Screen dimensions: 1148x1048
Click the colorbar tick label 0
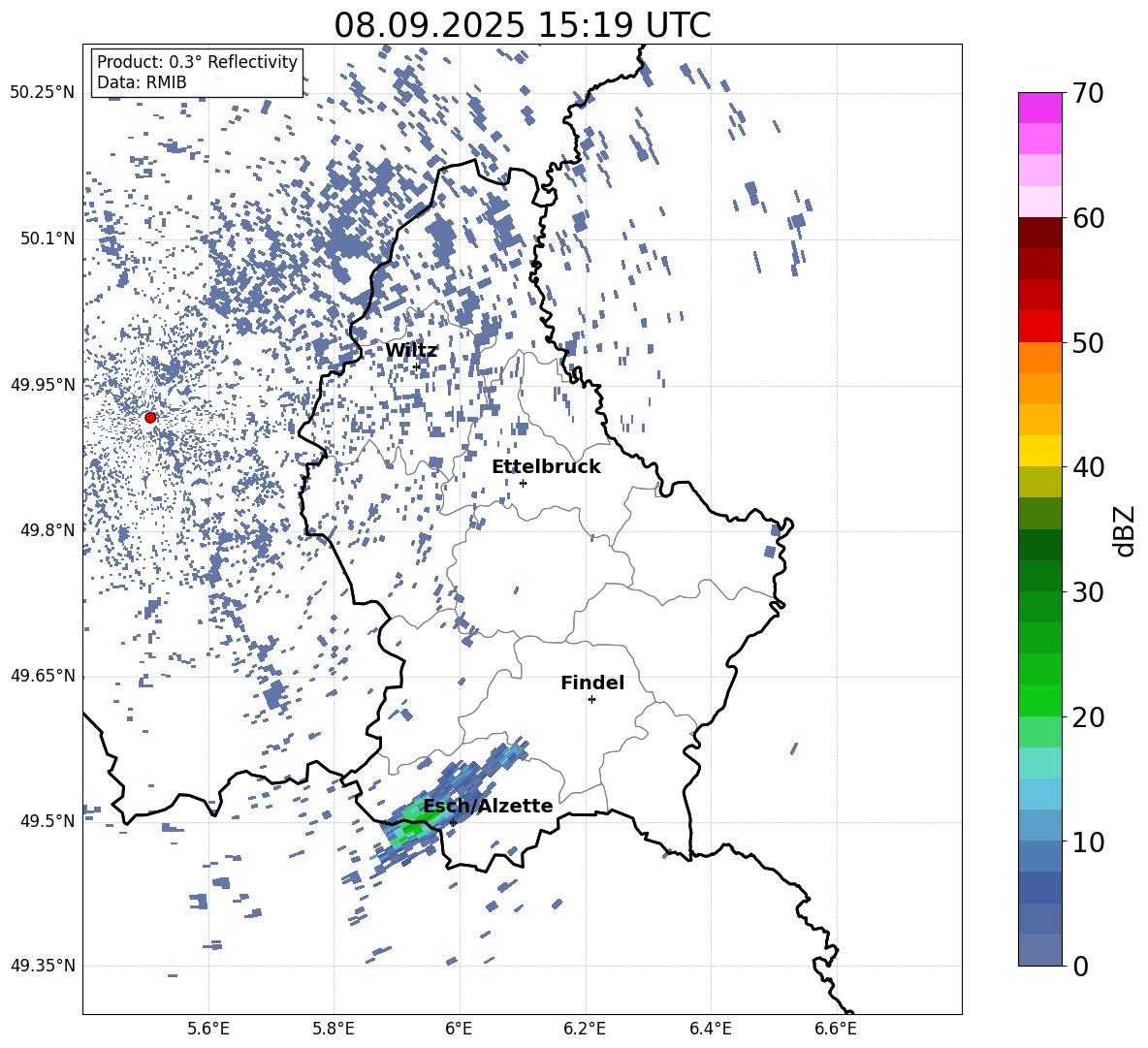pos(1081,966)
